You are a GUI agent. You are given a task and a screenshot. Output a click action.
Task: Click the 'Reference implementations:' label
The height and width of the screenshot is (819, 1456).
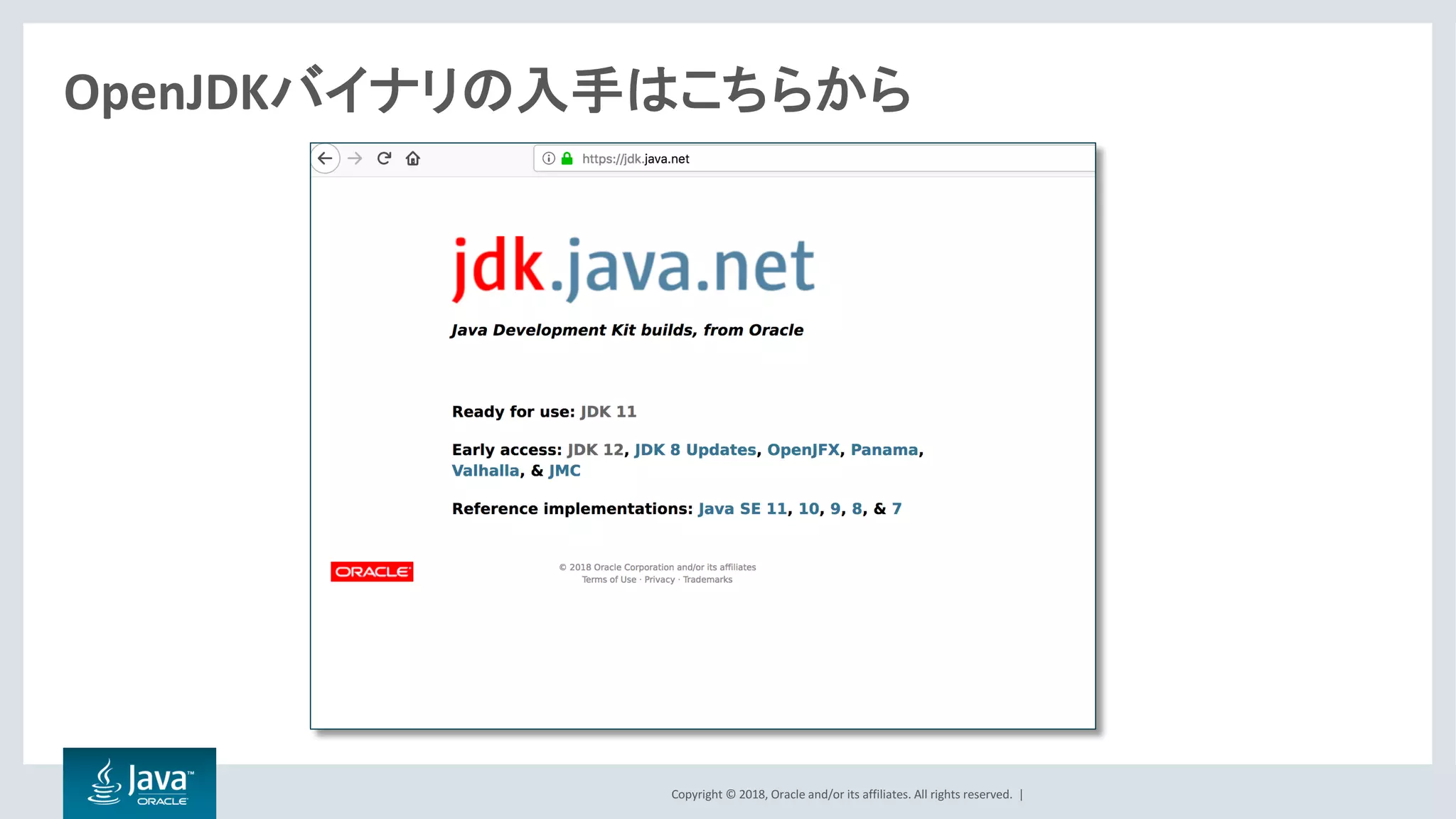pos(572,509)
